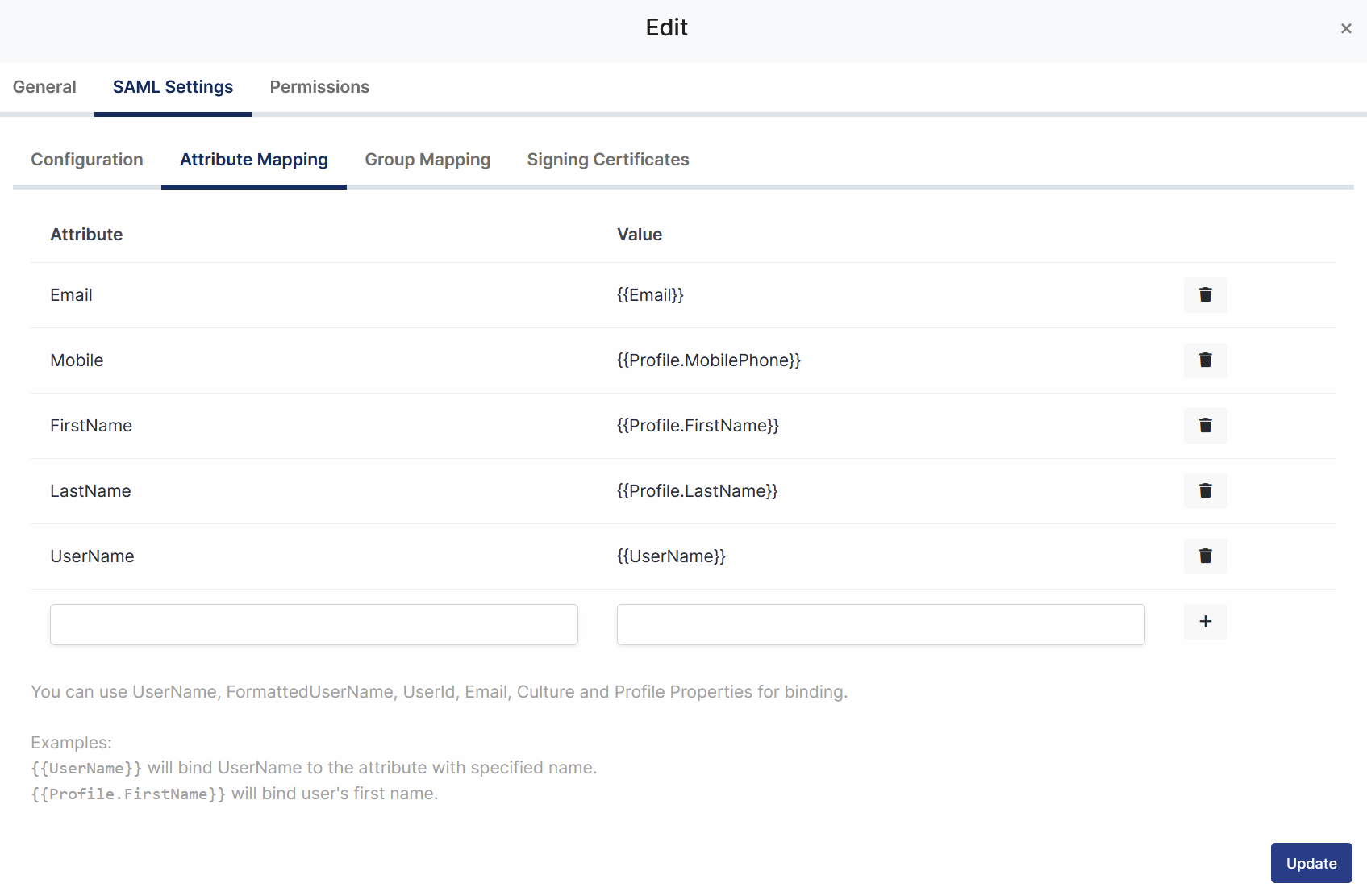
Task: Open the Permissions tab
Action: tap(319, 87)
